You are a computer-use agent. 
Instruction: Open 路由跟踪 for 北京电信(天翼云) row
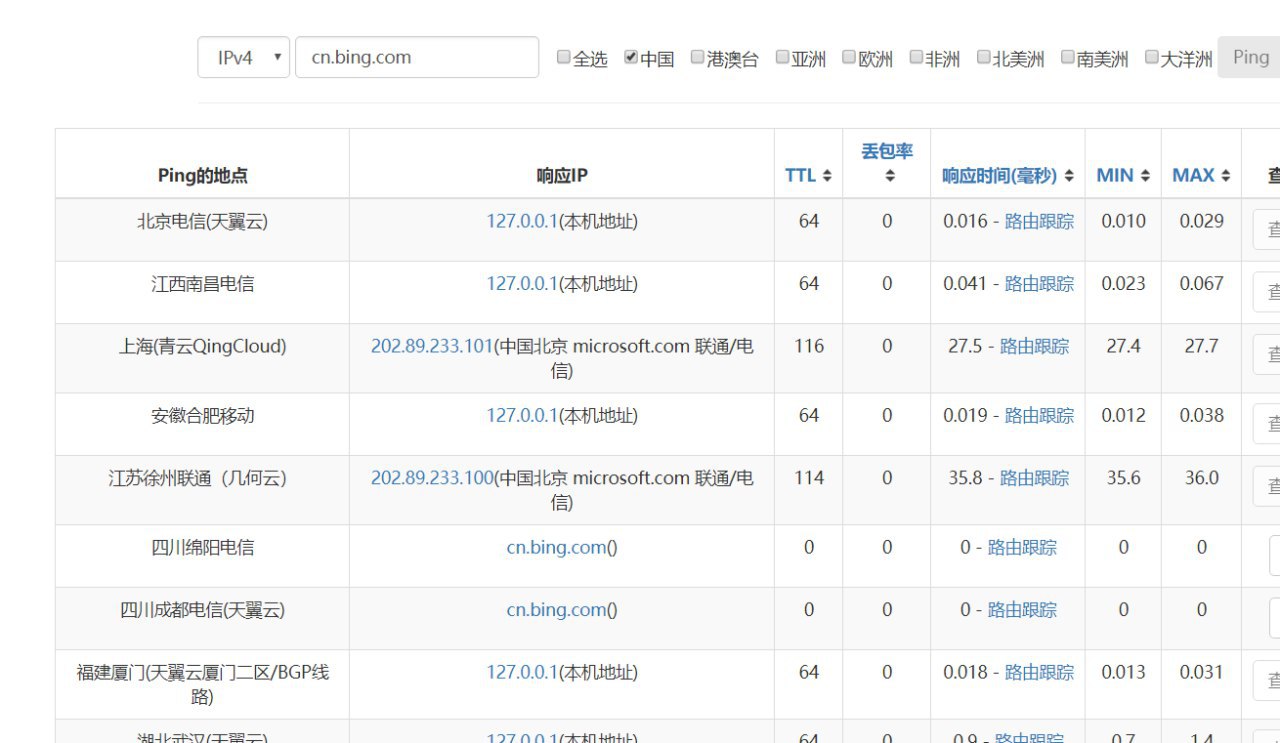click(x=1039, y=221)
